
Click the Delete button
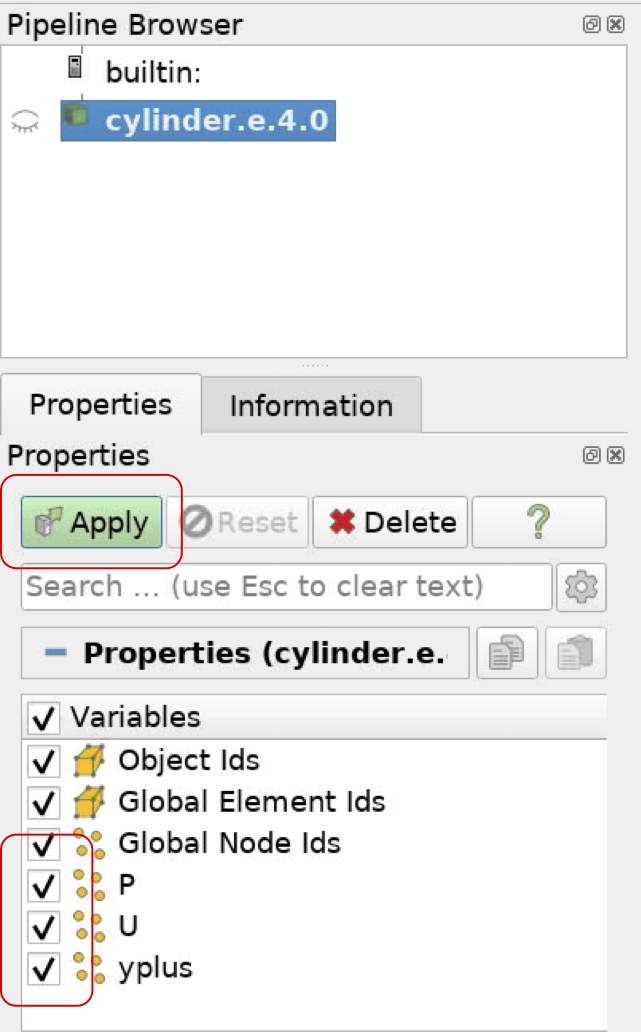tap(390, 522)
